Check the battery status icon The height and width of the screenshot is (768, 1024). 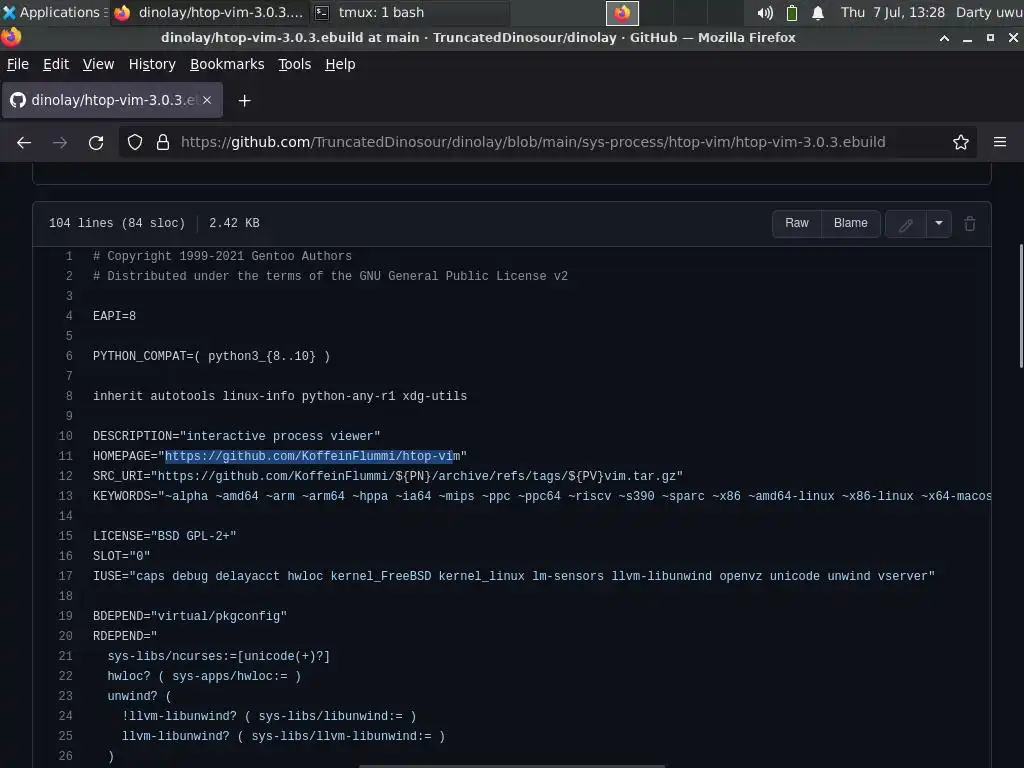coord(792,12)
